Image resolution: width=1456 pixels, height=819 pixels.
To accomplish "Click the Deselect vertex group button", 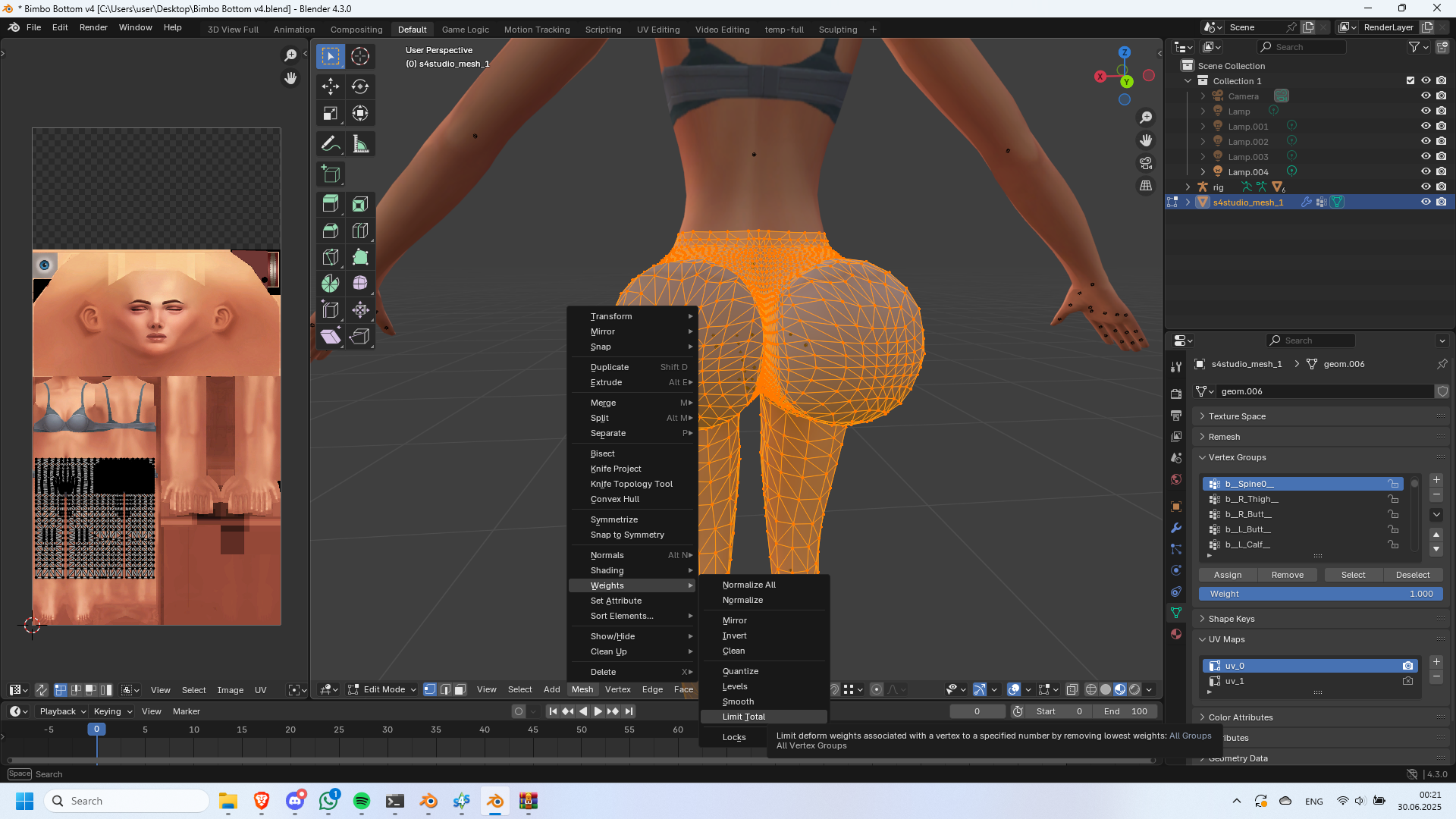I will [x=1413, y=575].
